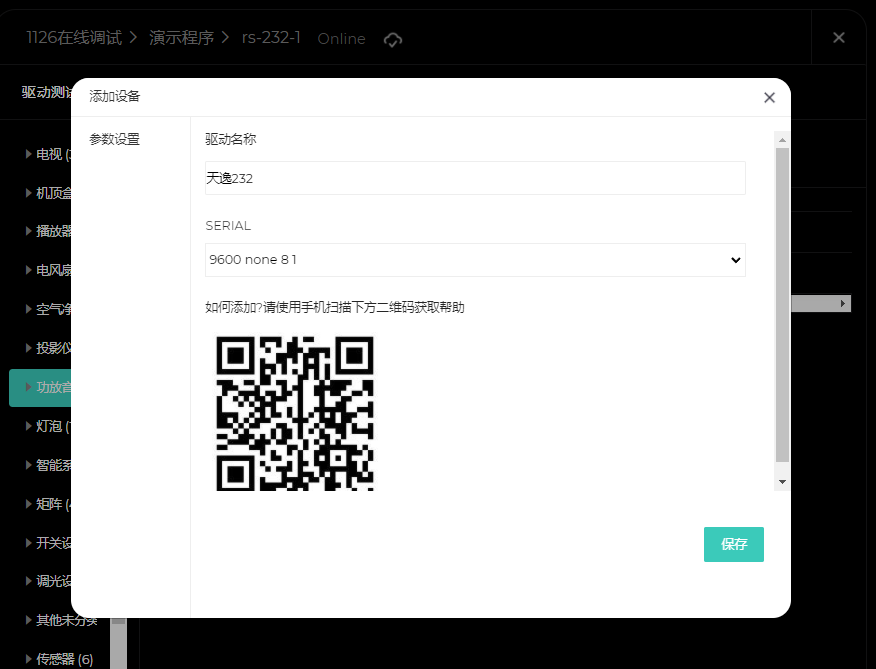This screenshot has width=876, height=669.
Task: Click the dialog scrollbar down arrow
Action: pyautogui.click(x=782, y=482)
